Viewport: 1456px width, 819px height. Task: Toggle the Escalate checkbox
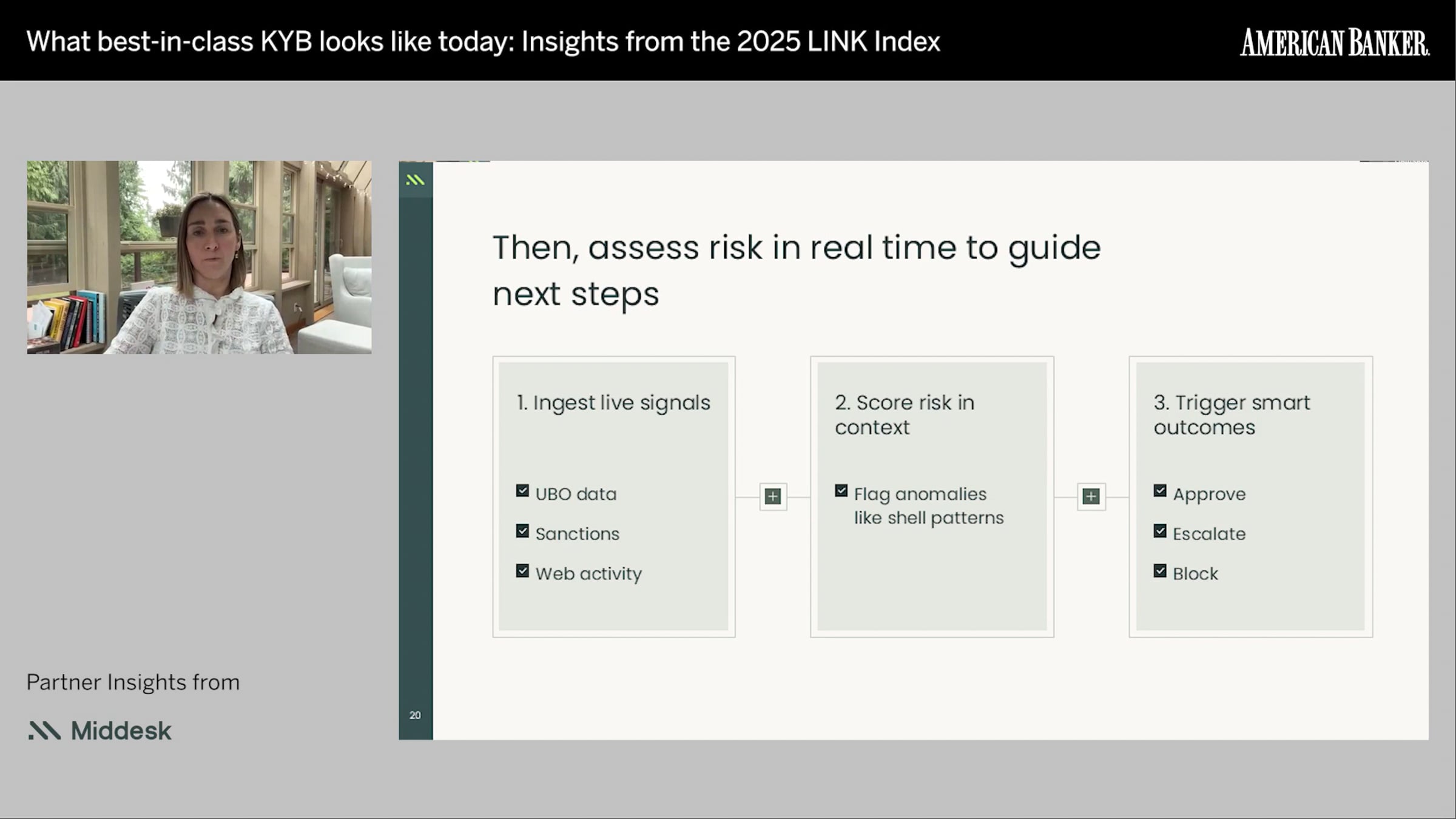(x=1160, y=531)
